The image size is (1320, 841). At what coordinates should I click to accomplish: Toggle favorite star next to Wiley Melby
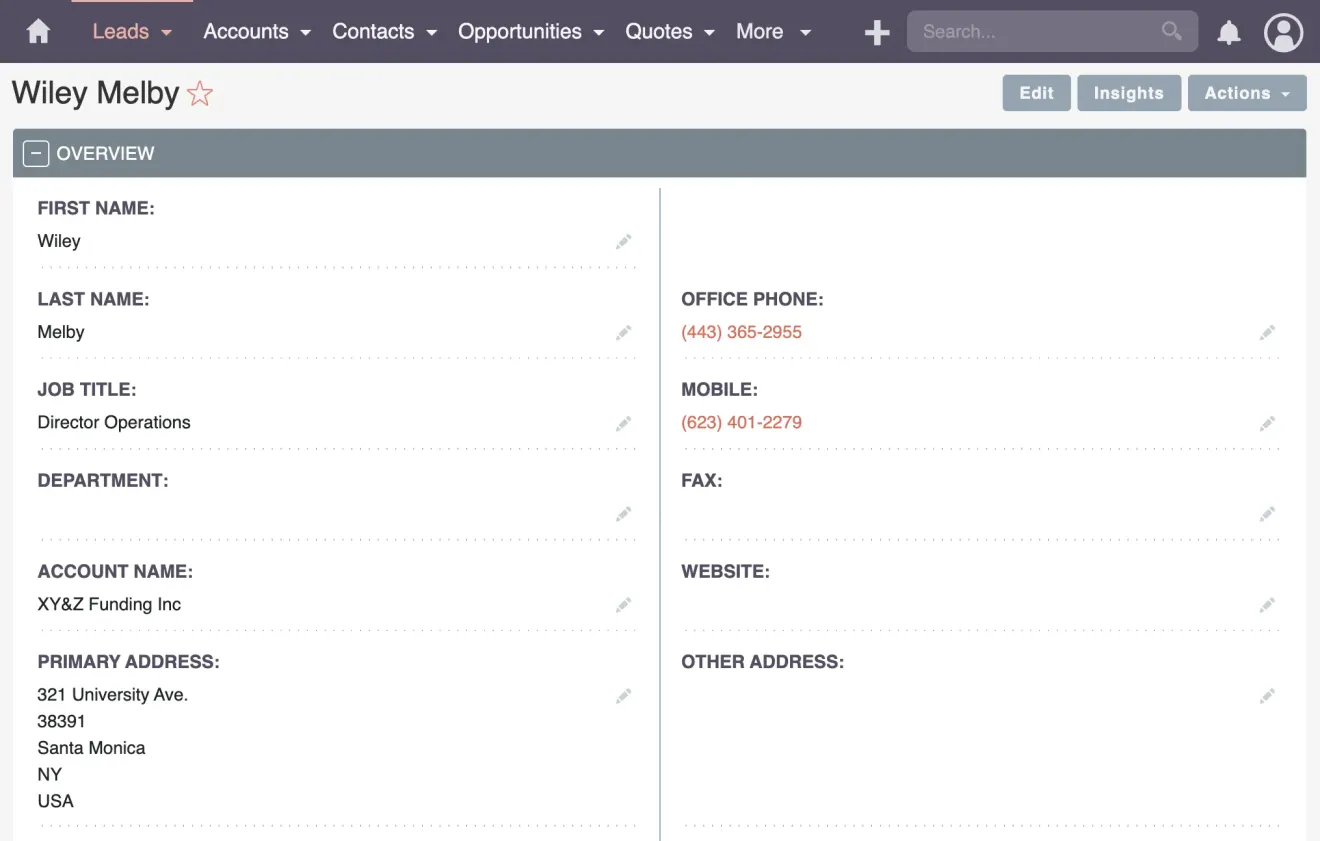click(x=199, y=93)
